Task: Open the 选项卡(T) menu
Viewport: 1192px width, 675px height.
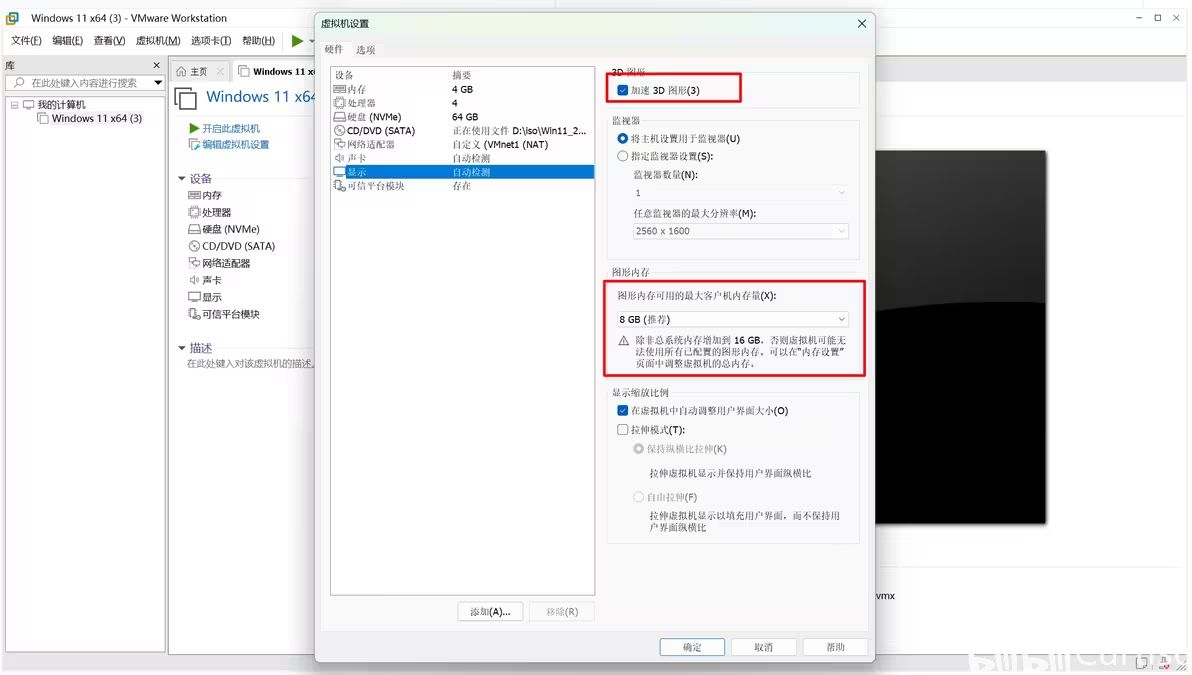Action: tap(211, 40)
